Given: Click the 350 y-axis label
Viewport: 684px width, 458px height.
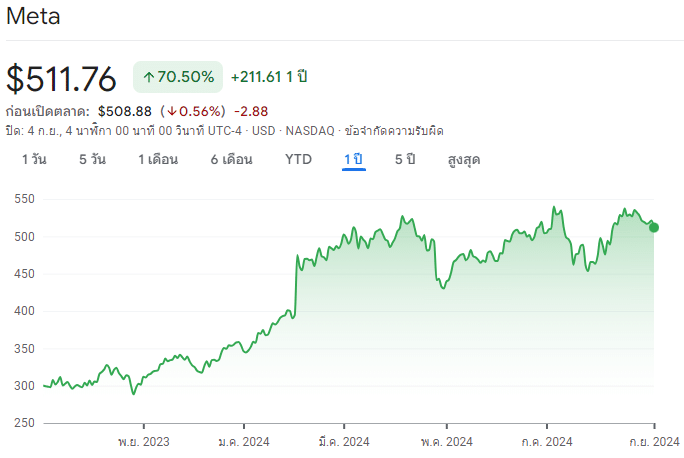Looking at the screenshot, I should coord(24,349).
